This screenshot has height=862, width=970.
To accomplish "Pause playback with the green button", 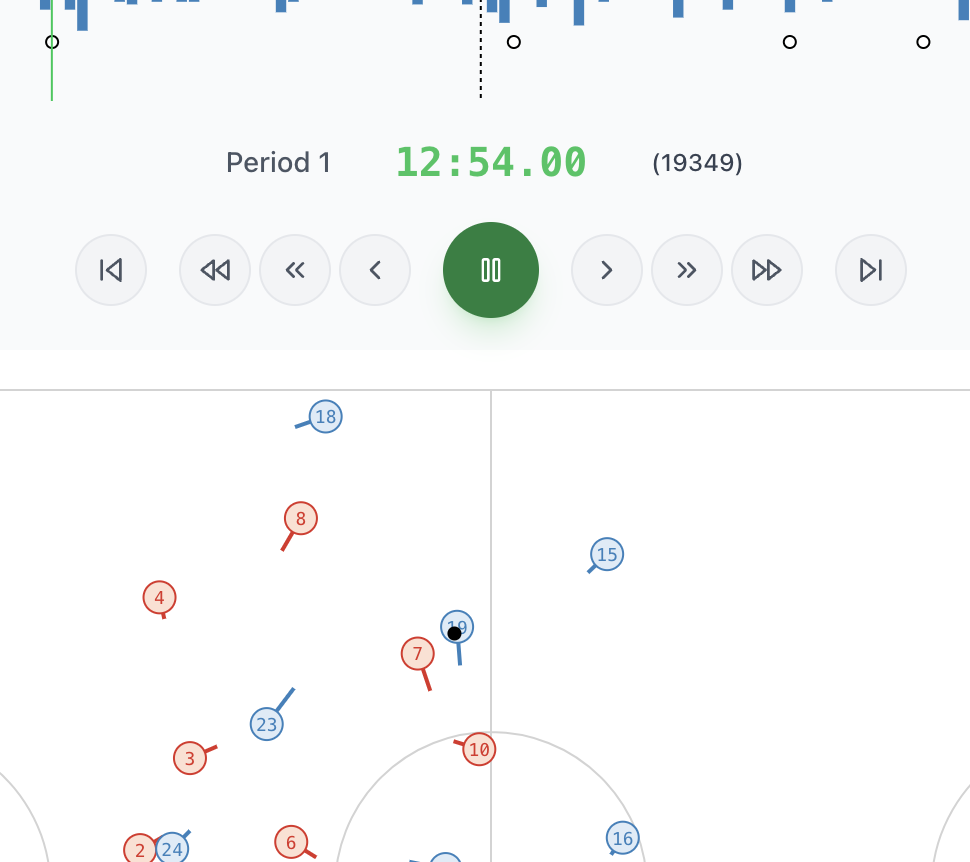I will tap(491, 270).
